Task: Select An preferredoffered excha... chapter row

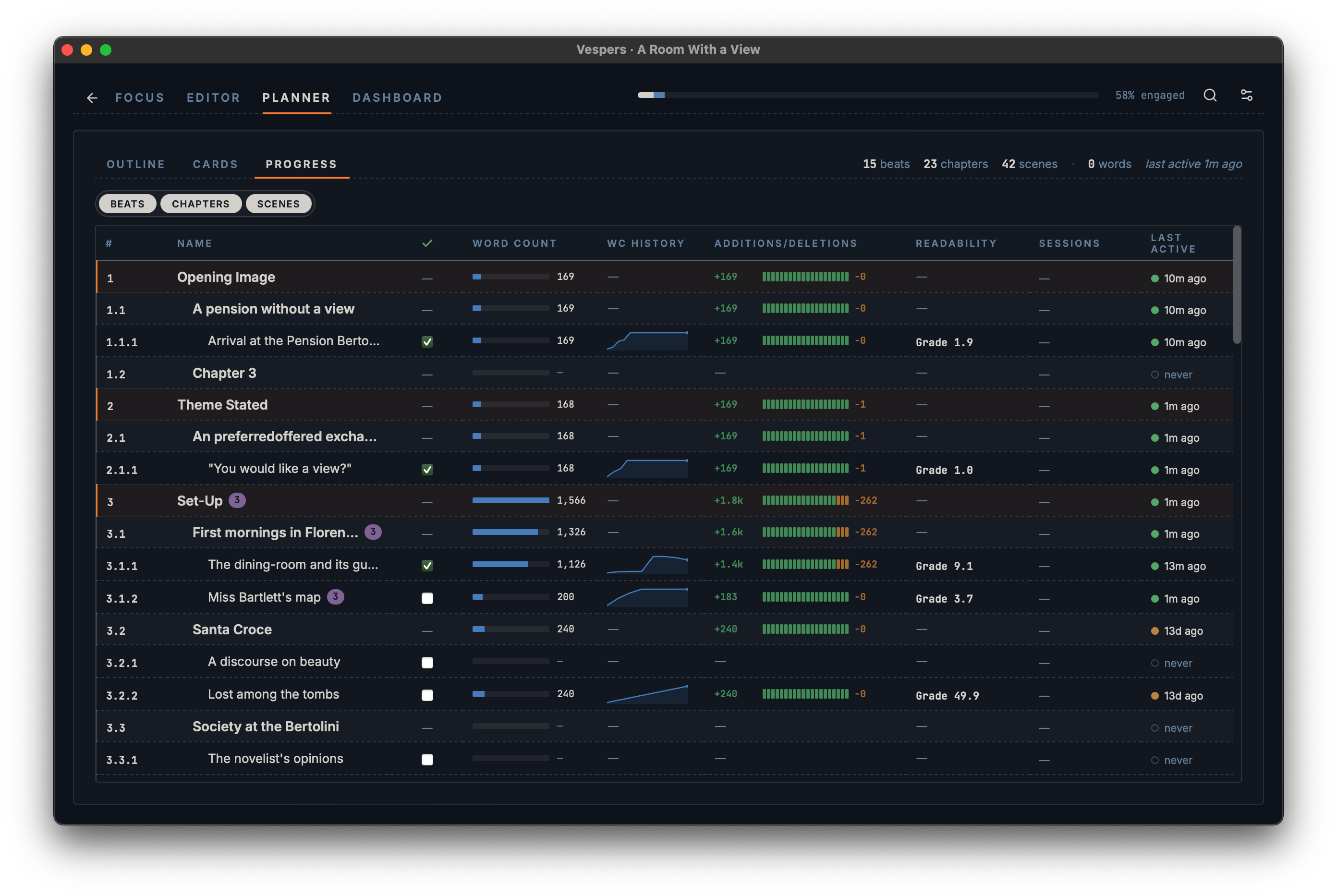Action: [665, 437]
